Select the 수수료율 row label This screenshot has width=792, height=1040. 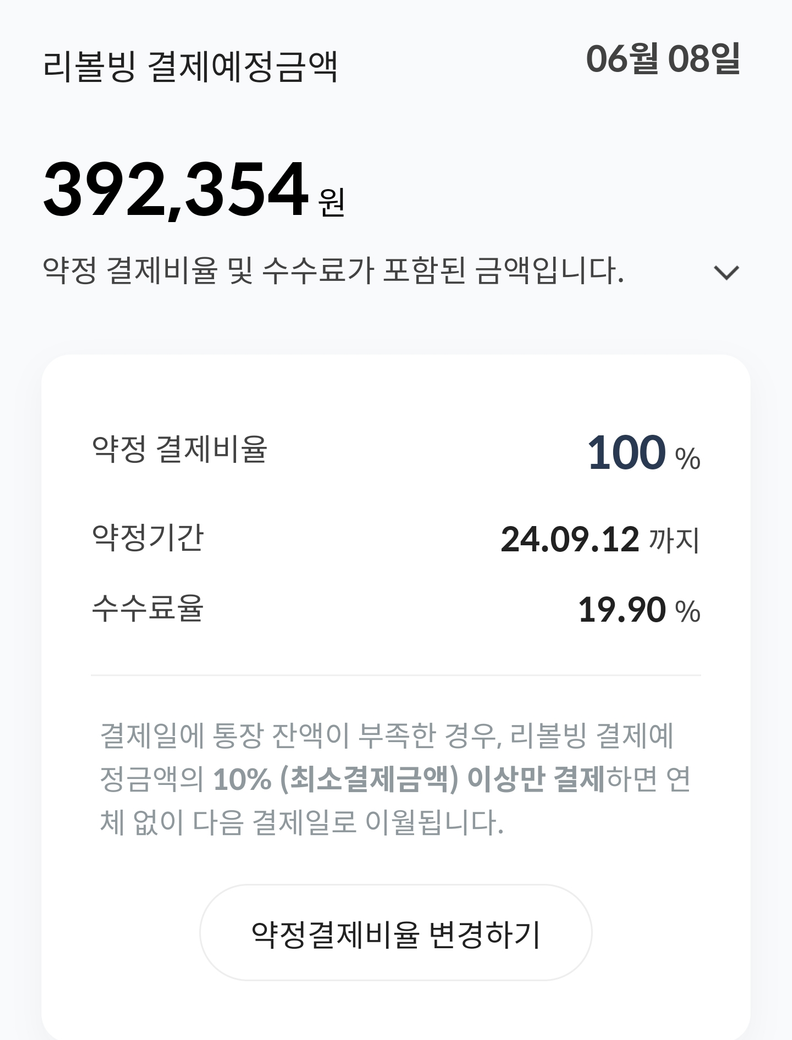(147, 608)
